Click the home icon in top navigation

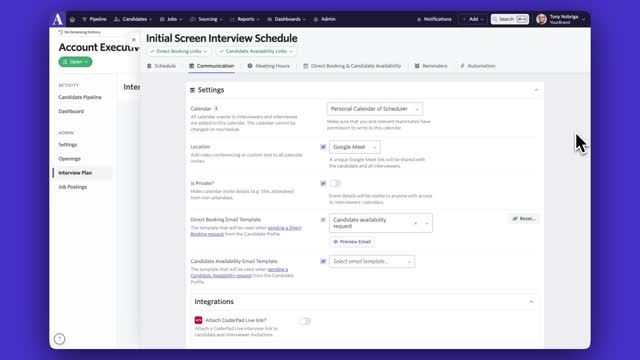pyautogui.click(x=72, y=19)
